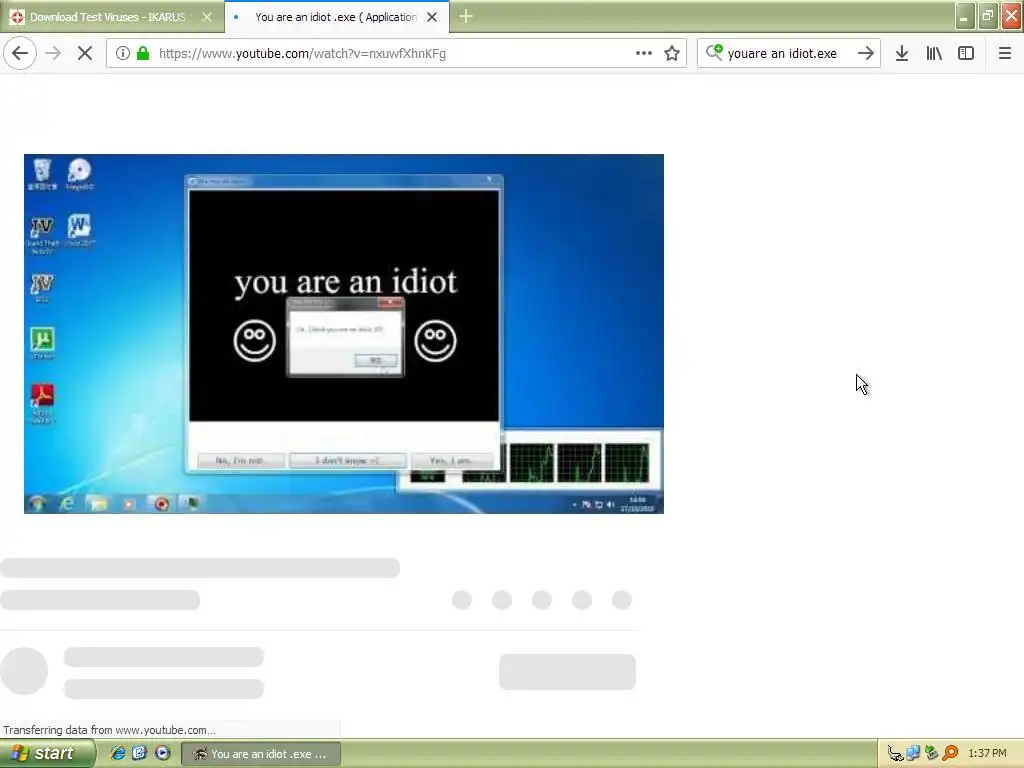Click the green padlock security icon

tap(143, 54)
